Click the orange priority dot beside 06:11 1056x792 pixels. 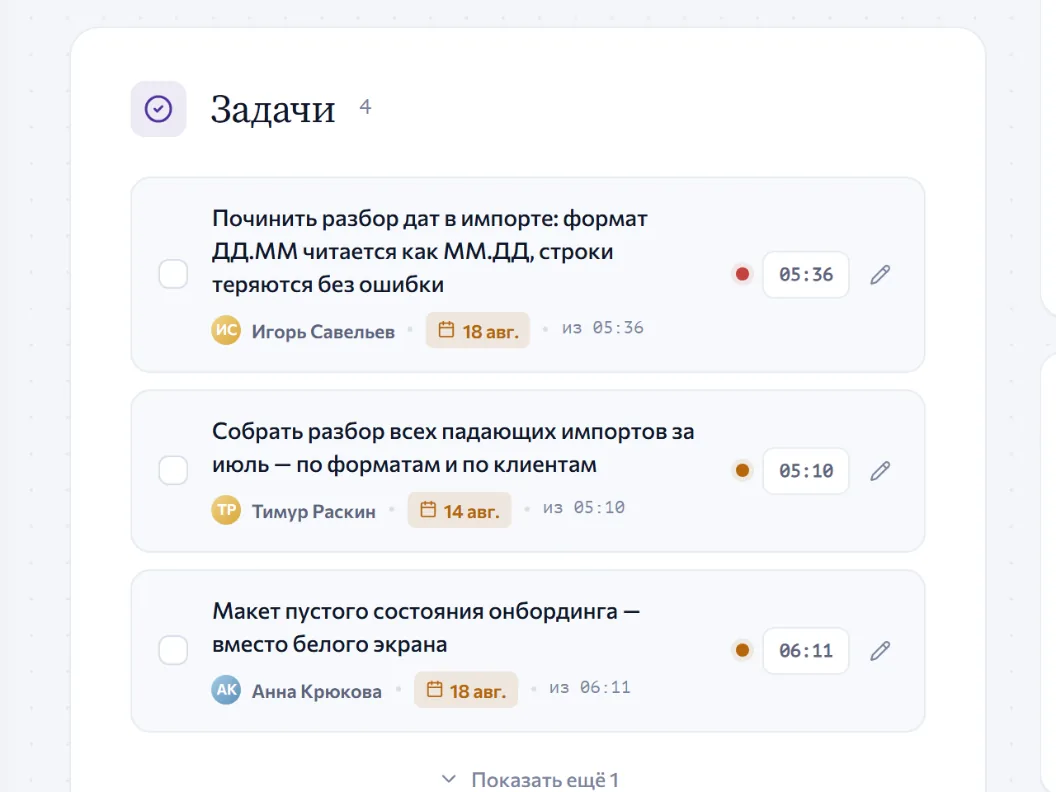coord(742,650)
